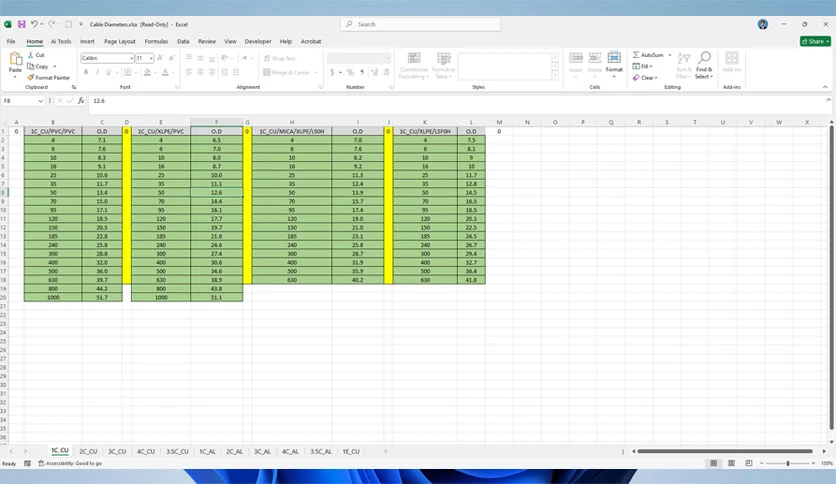The image size is (836, 484).
Task: Toggle Wrap Text on the cell
Action: [279, 58]
